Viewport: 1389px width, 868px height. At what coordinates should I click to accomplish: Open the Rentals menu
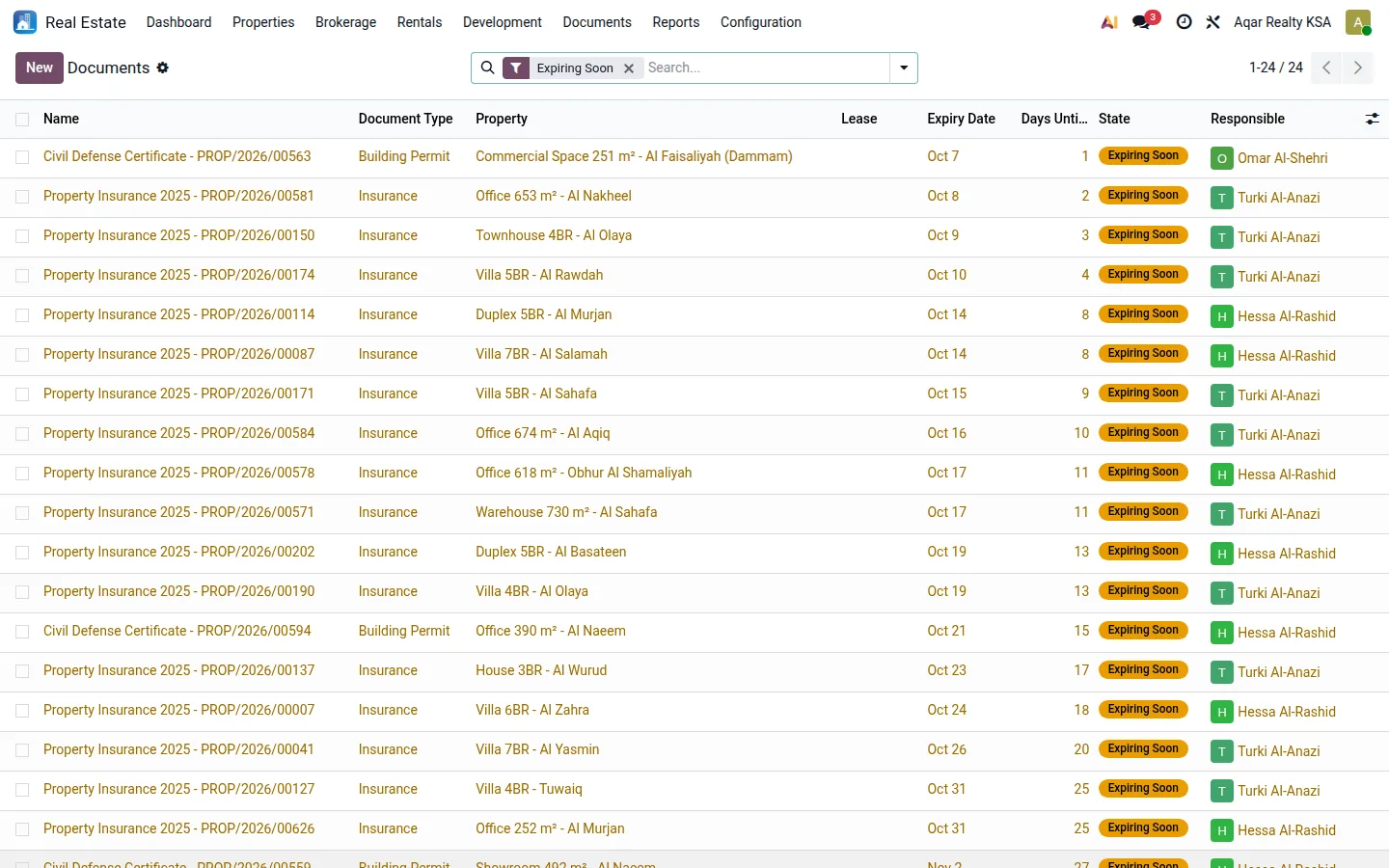420,22
